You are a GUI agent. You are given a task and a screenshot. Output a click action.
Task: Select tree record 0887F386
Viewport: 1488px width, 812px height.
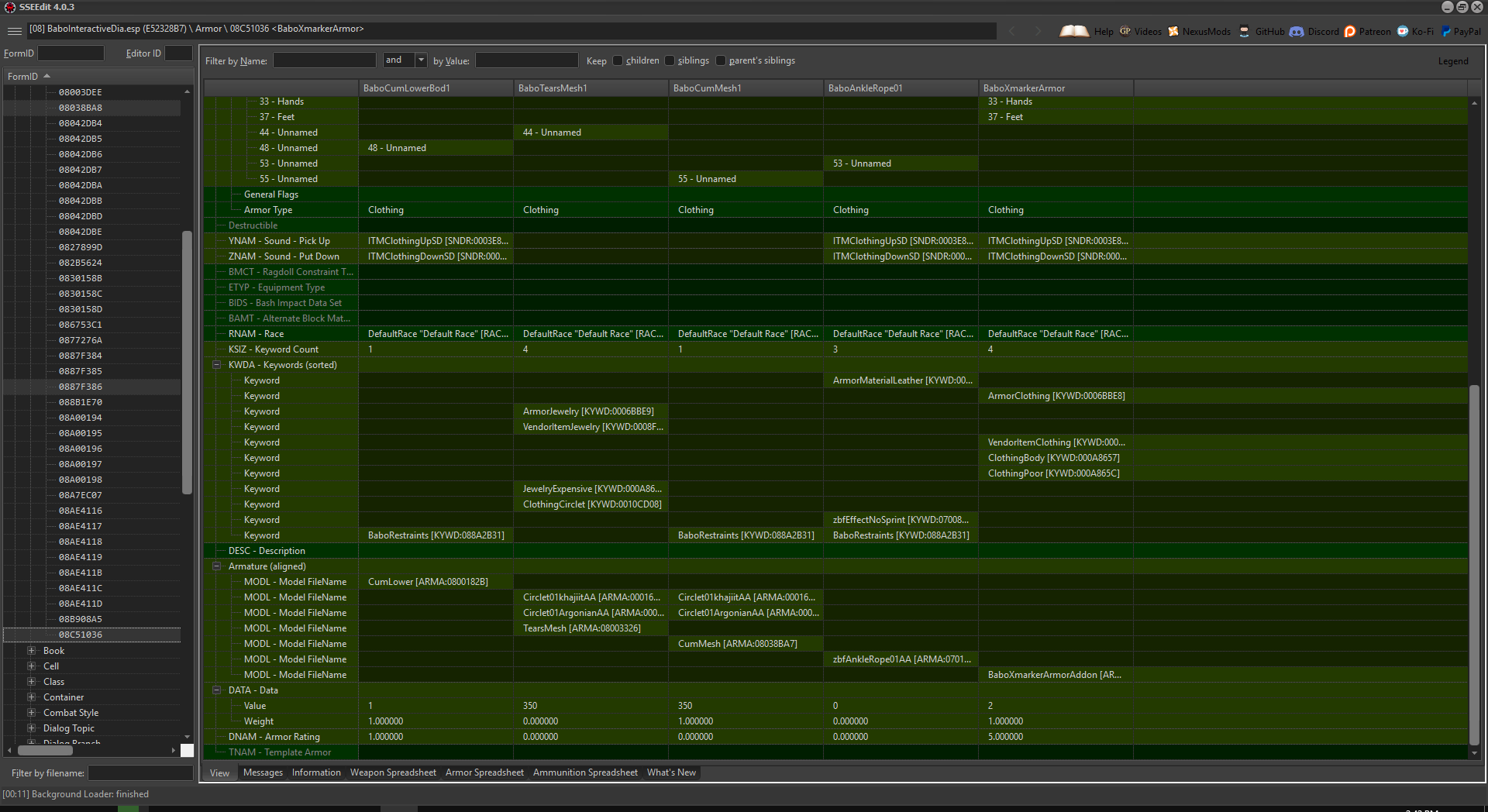click(81, 387)
